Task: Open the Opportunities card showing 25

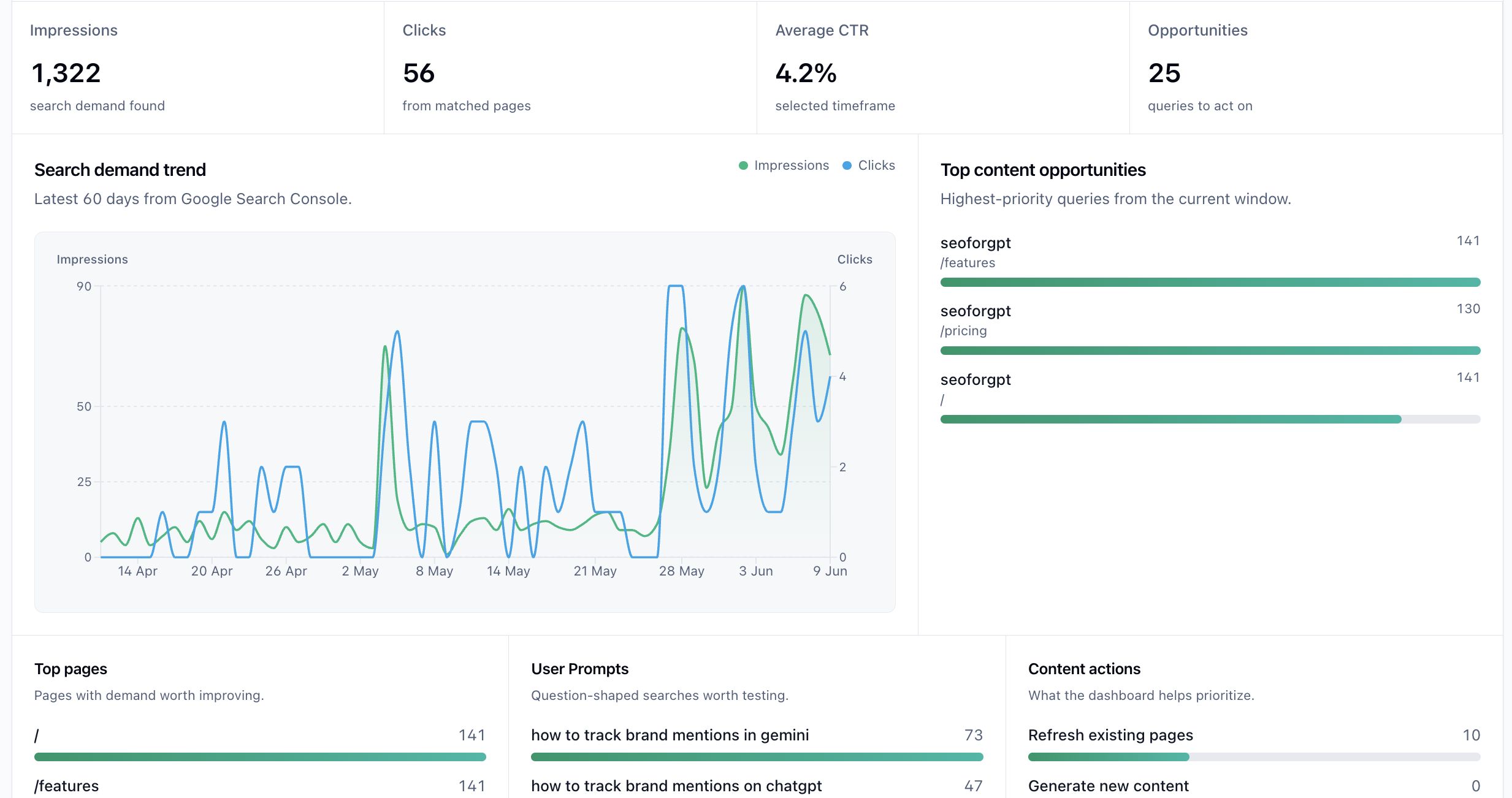Action: click(1316, 67)
